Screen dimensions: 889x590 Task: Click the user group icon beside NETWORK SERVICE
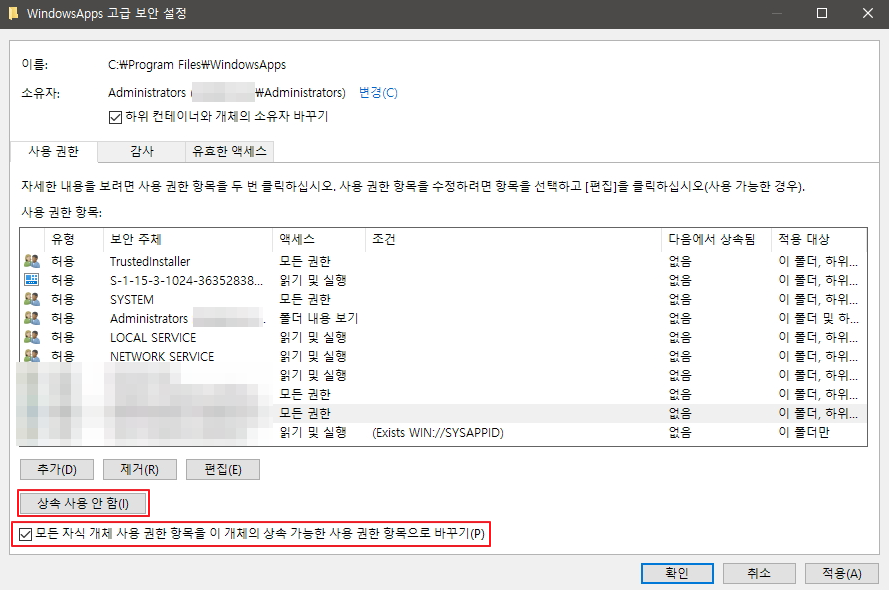(32, 356)
